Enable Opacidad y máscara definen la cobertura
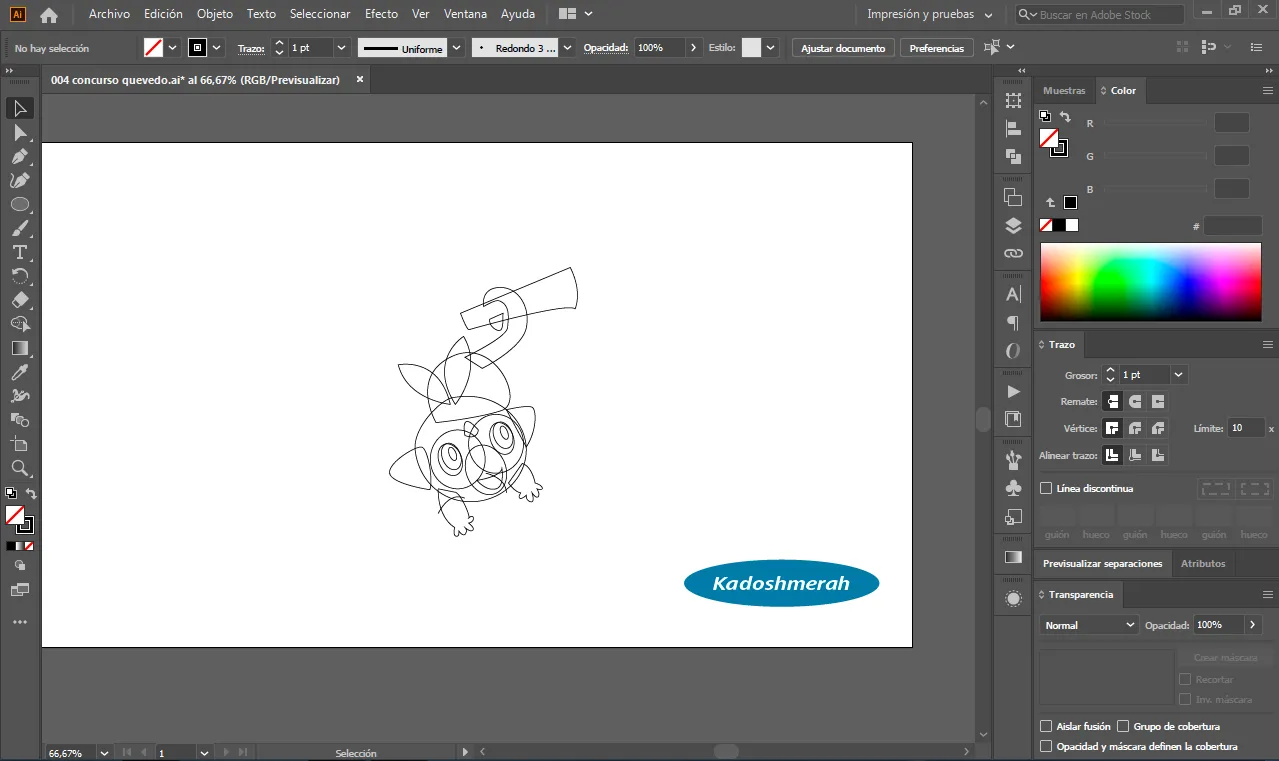The image size is (1279, 761). [x=1046, y=746]
